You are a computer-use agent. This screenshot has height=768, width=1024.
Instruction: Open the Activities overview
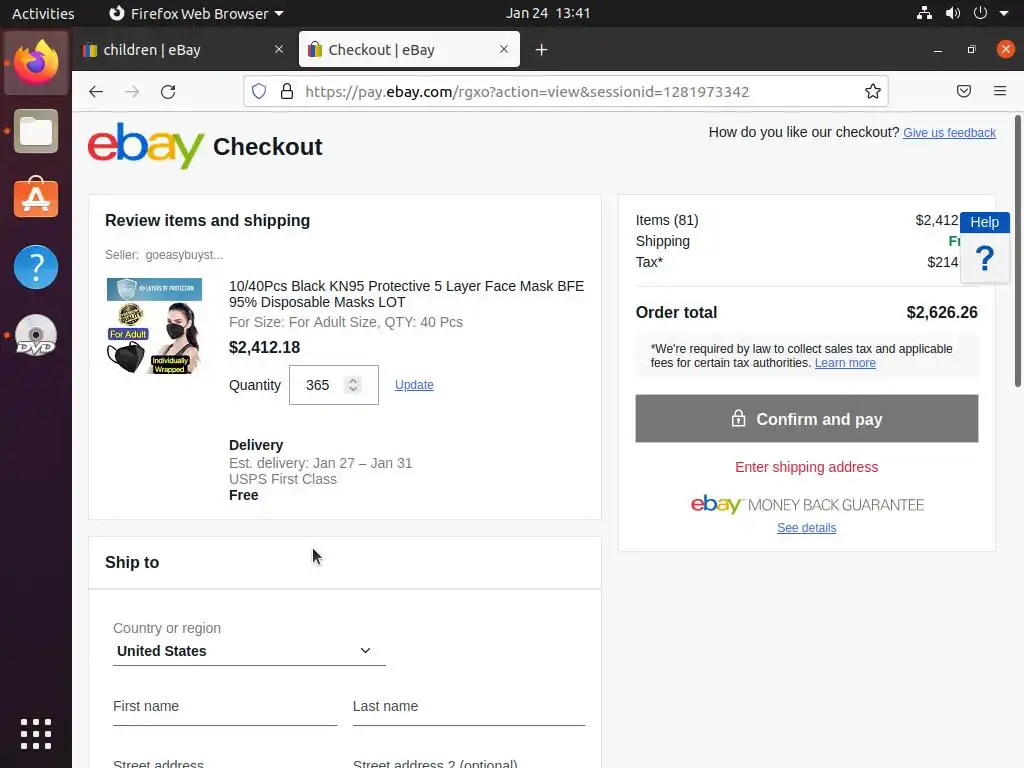pyautogui.click(x=43, y=14)
